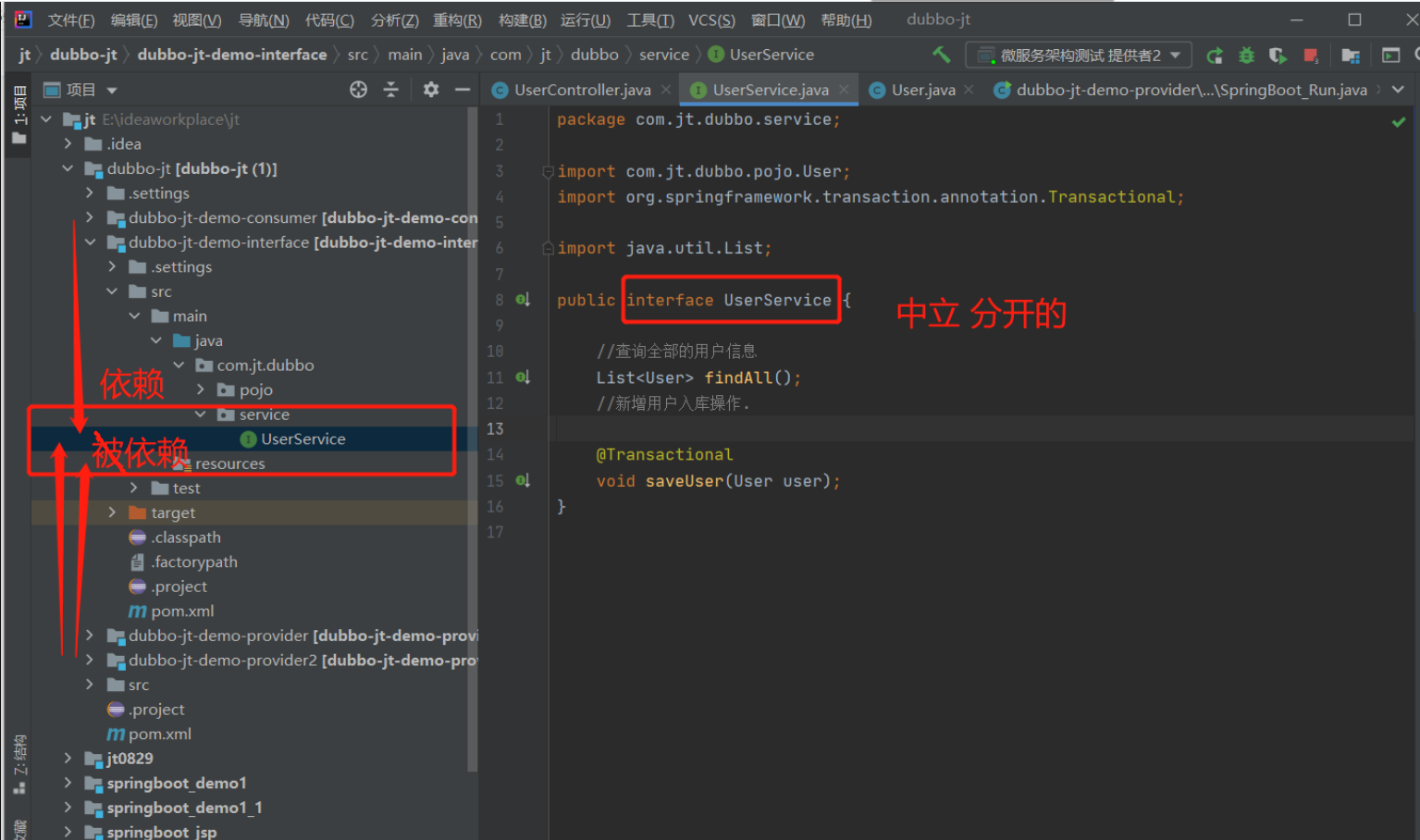
Task: Select the .factorypath file
Action: (x=184, y=562)
